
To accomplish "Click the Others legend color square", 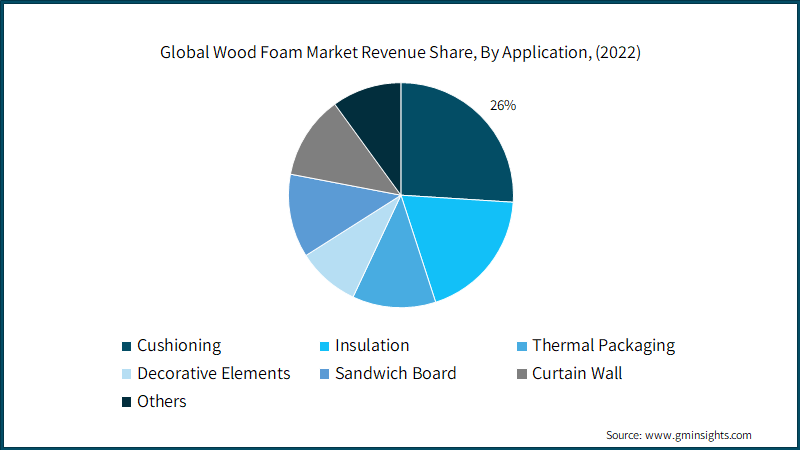I will (127, 402).
